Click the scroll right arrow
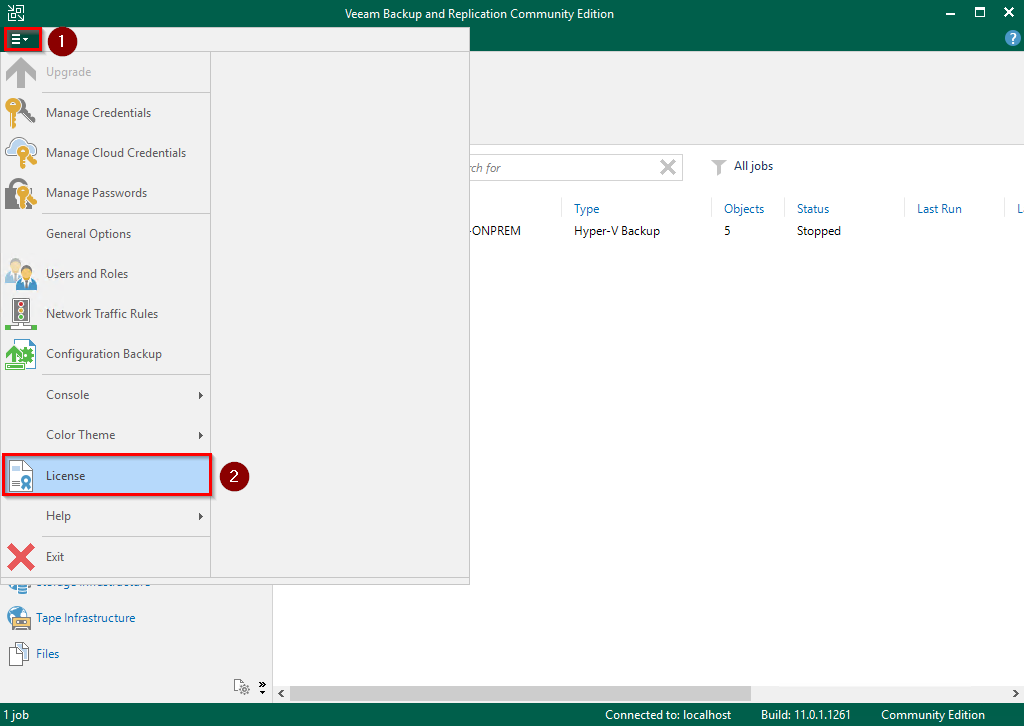Screen dimensions: 1024x726 coord(1016,693)
